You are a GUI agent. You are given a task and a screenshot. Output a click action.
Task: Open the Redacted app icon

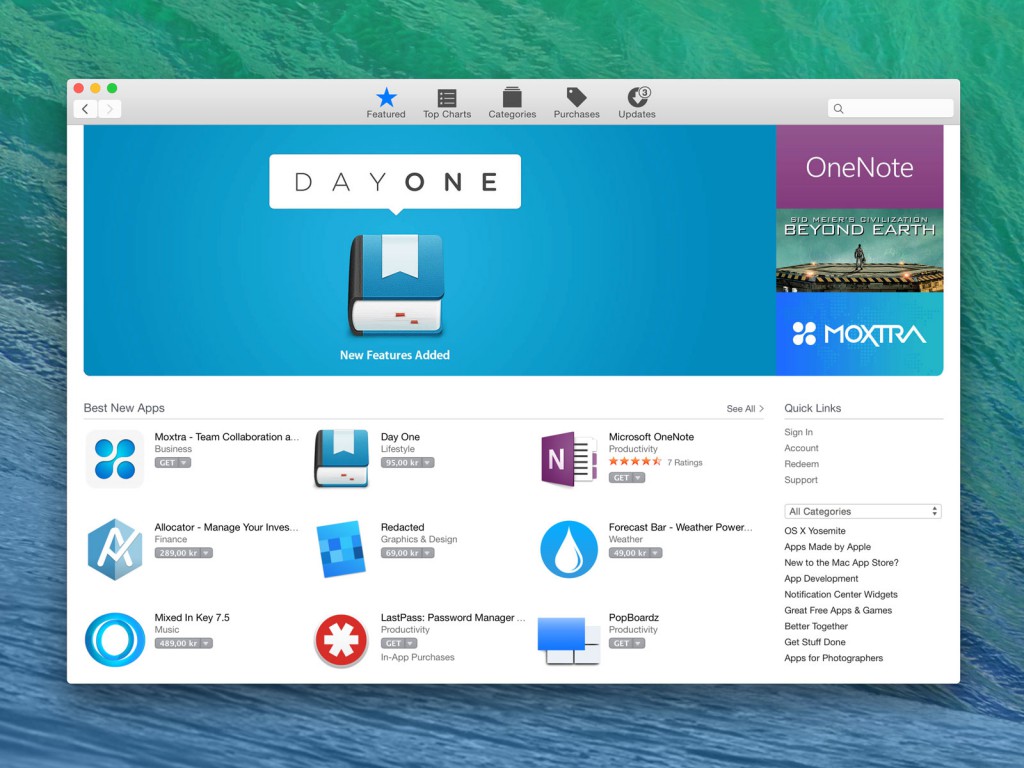coord(341,548)
